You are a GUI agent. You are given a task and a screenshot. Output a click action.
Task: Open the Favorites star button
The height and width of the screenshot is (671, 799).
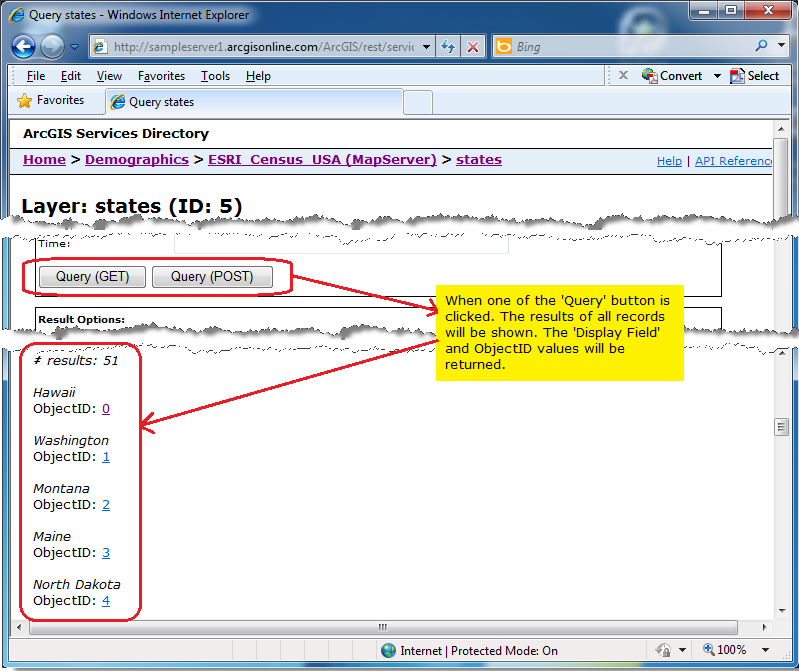click(x=50, y=100)
